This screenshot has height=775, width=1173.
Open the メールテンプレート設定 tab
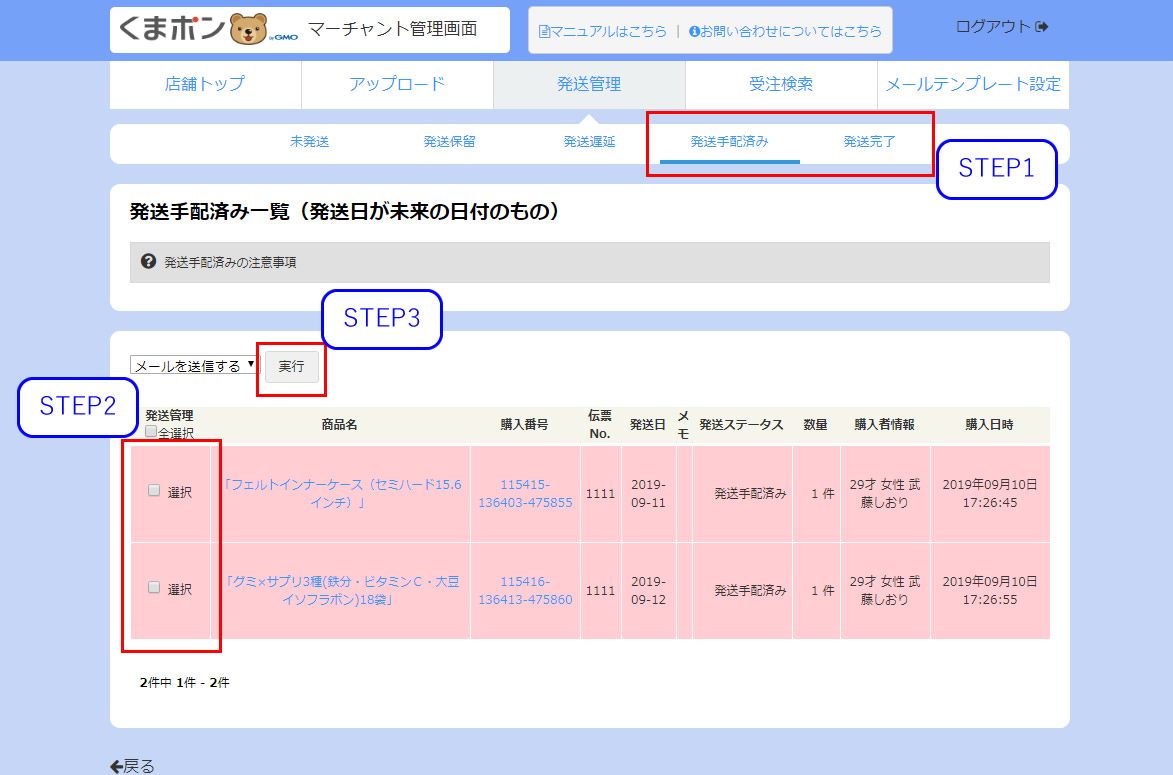pyautogui.click(x=972, y=84)
